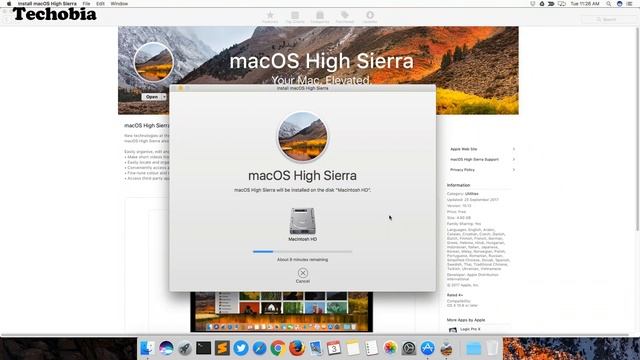Click the Open button under High Sierra icon
Image resolution: width=640 pixels, height=360 pixels.
click(x=152, y=97)
